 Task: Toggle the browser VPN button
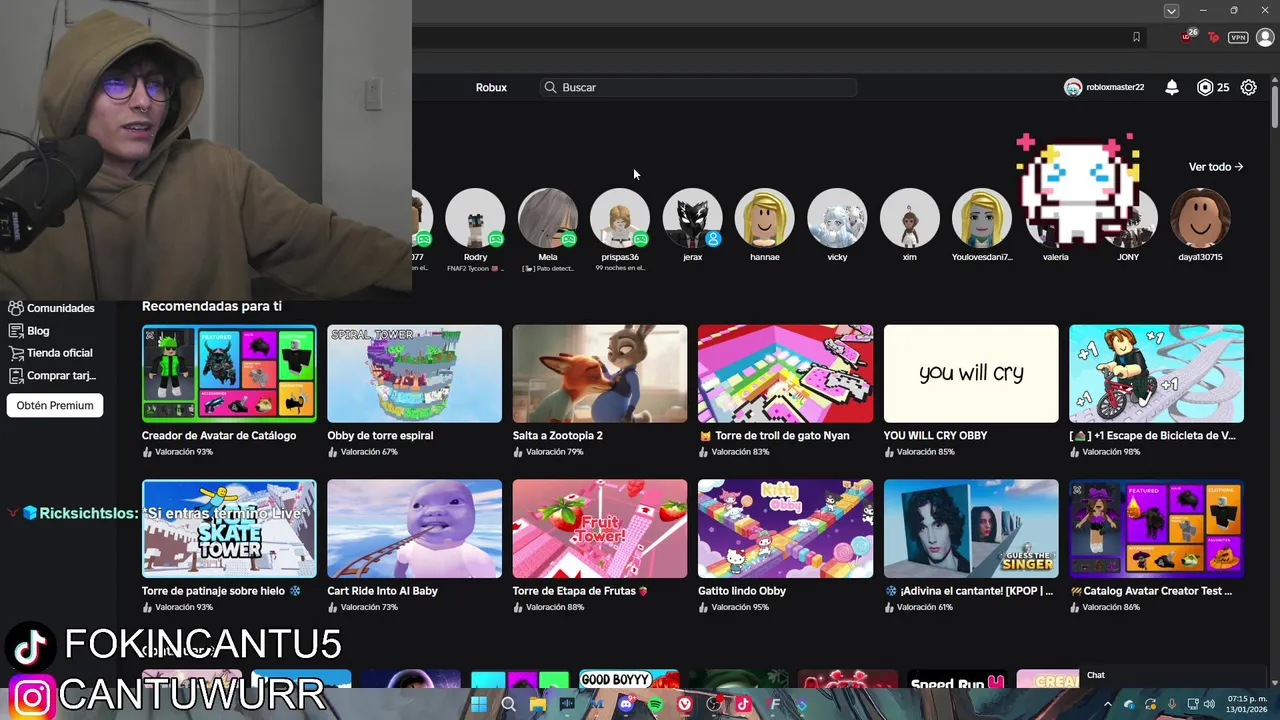(x=1238, y=37)
